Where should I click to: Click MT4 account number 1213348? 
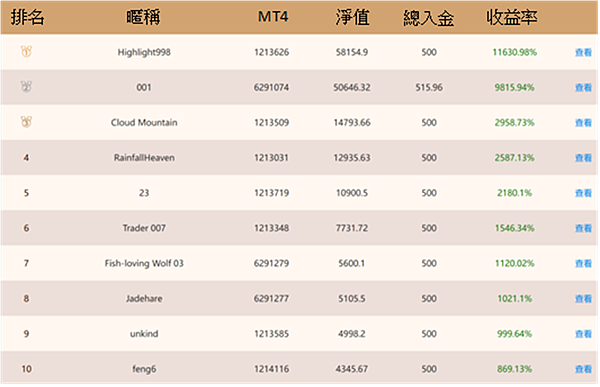(271, 228)
